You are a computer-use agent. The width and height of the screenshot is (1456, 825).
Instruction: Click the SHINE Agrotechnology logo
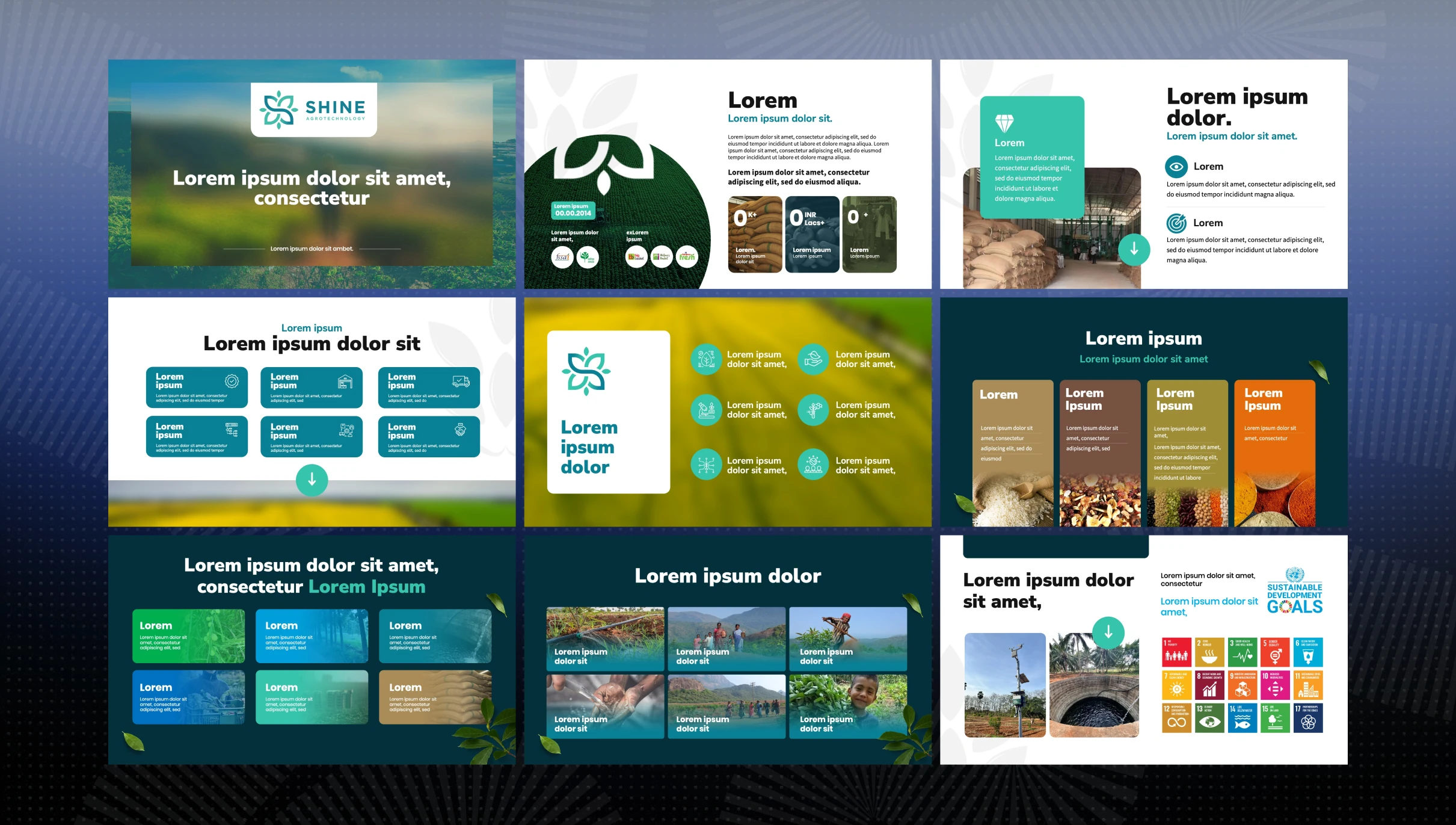click(x=313, y=110)
